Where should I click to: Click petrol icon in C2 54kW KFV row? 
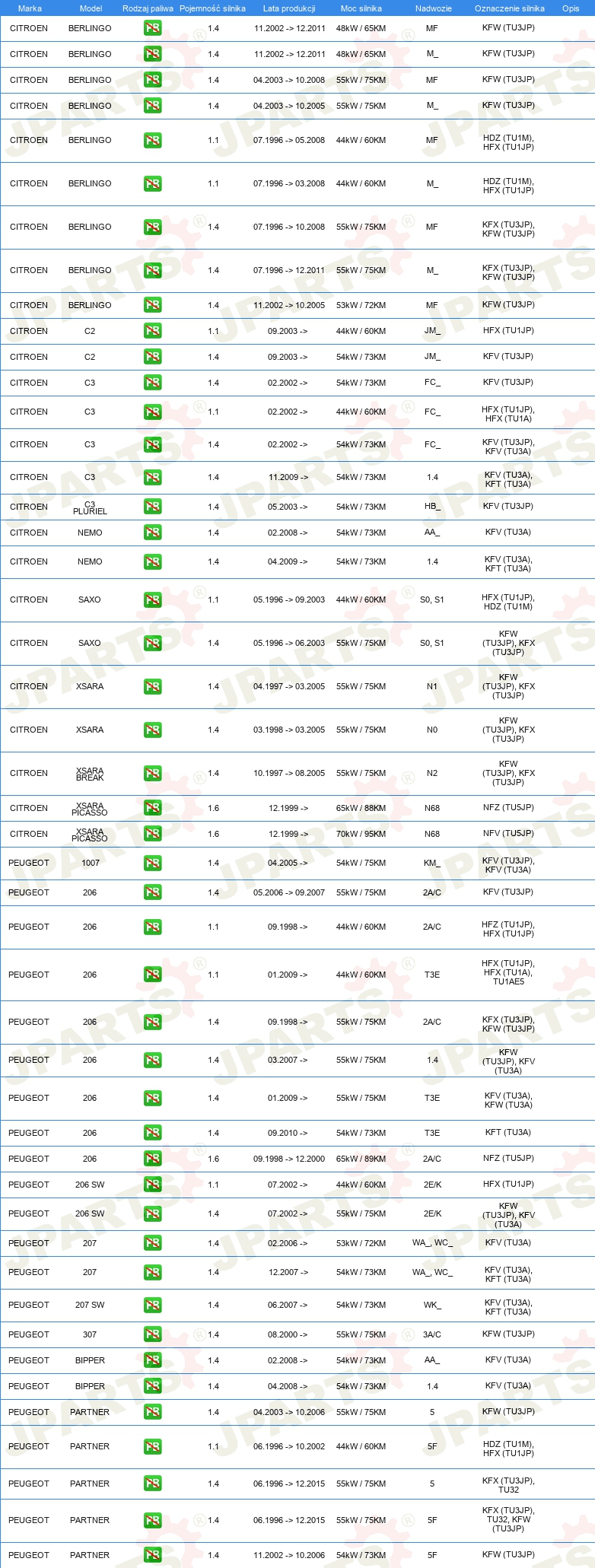[x=153, y=357]
